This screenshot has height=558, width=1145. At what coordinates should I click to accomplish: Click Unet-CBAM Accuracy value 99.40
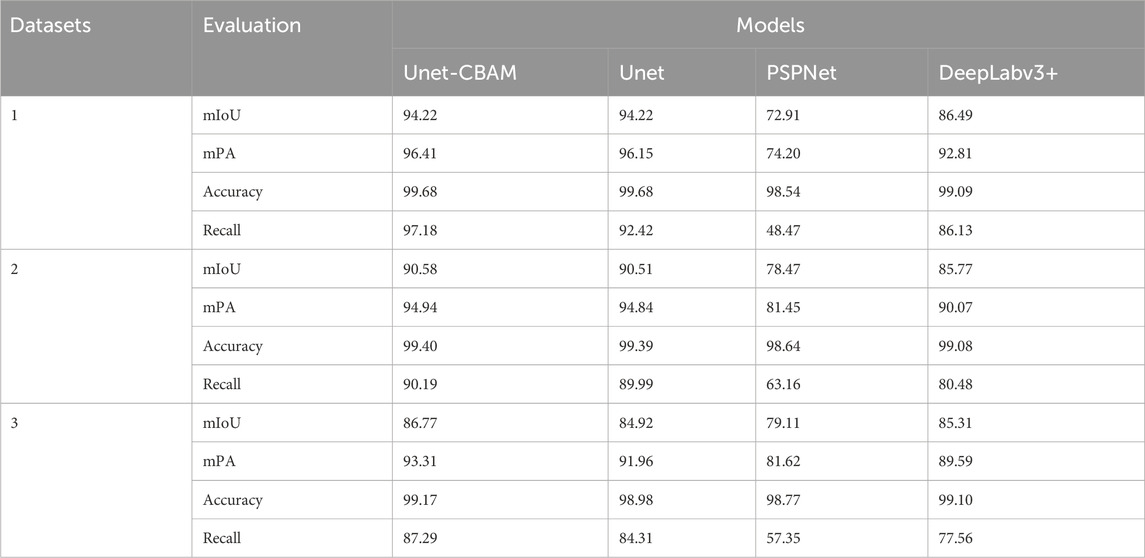(x=420, y=345)
